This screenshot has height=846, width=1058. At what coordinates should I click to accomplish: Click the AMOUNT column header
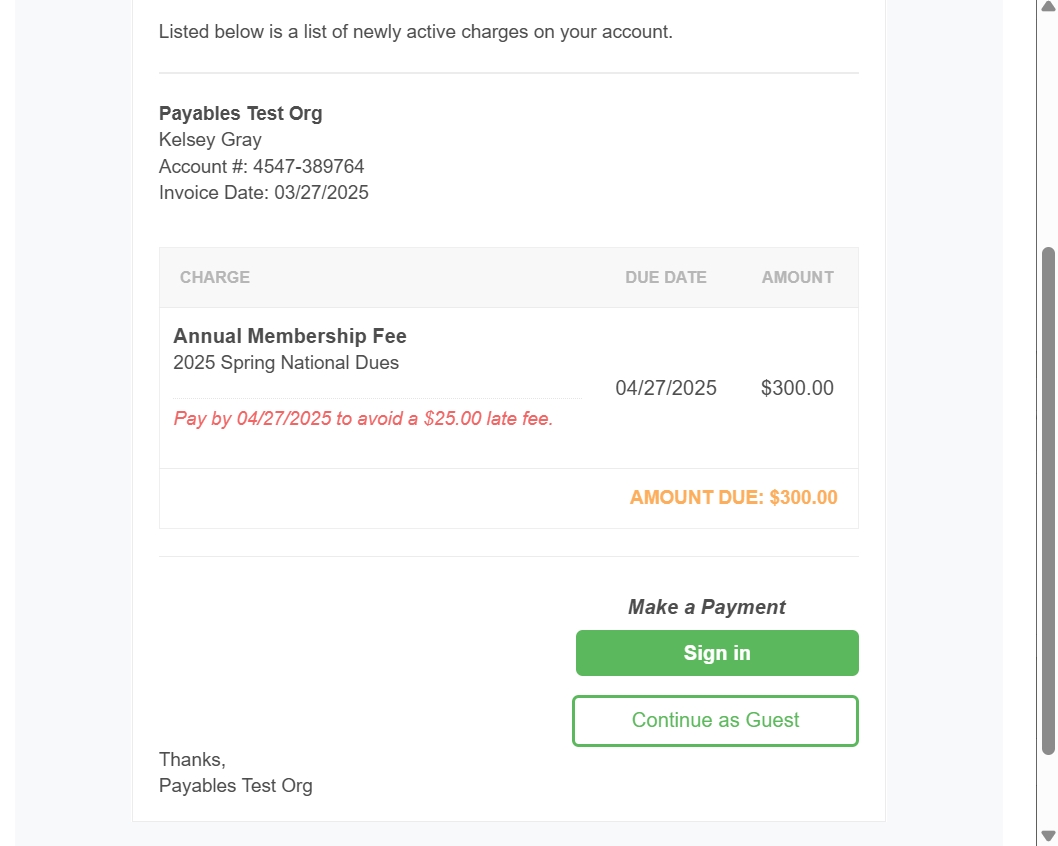tap(797, 277)
